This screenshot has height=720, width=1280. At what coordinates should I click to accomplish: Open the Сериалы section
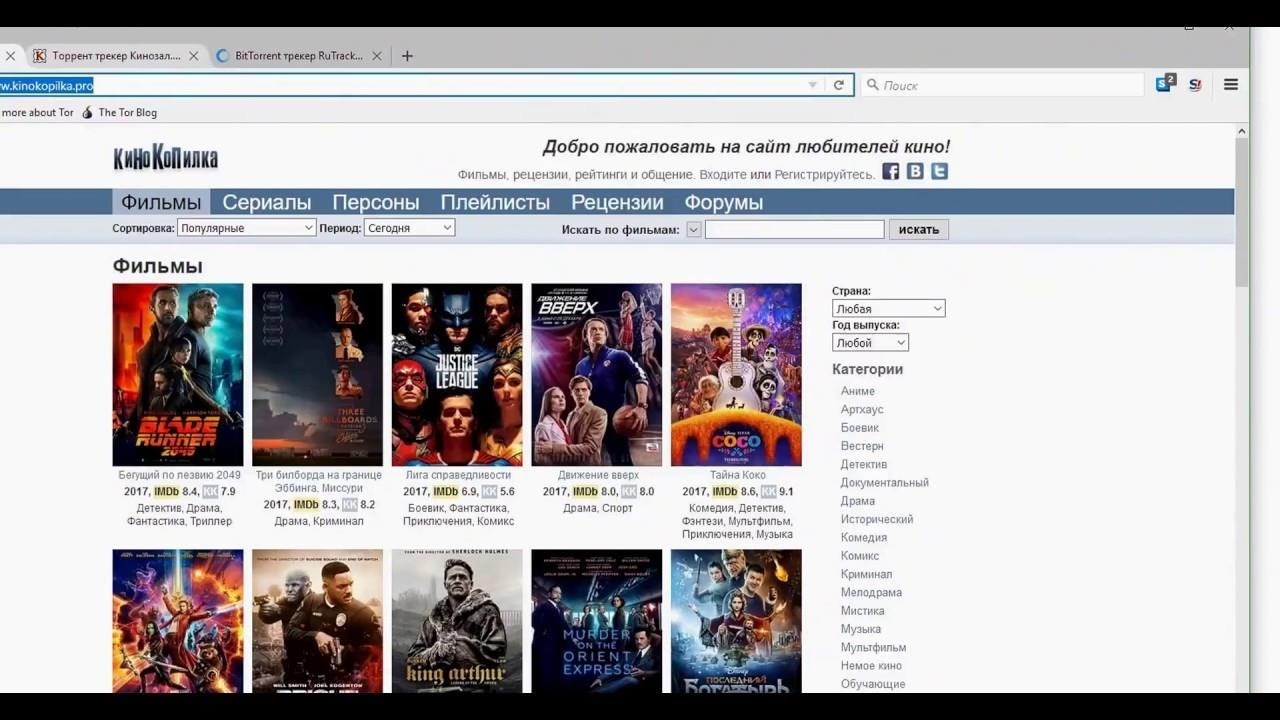[x=267, y=202]
